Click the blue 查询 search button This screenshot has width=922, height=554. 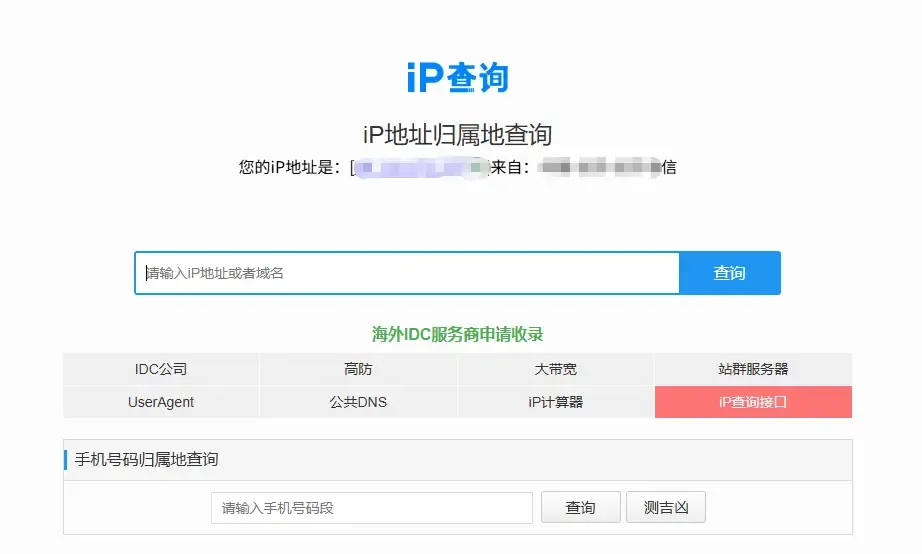[x=730, y=273]
